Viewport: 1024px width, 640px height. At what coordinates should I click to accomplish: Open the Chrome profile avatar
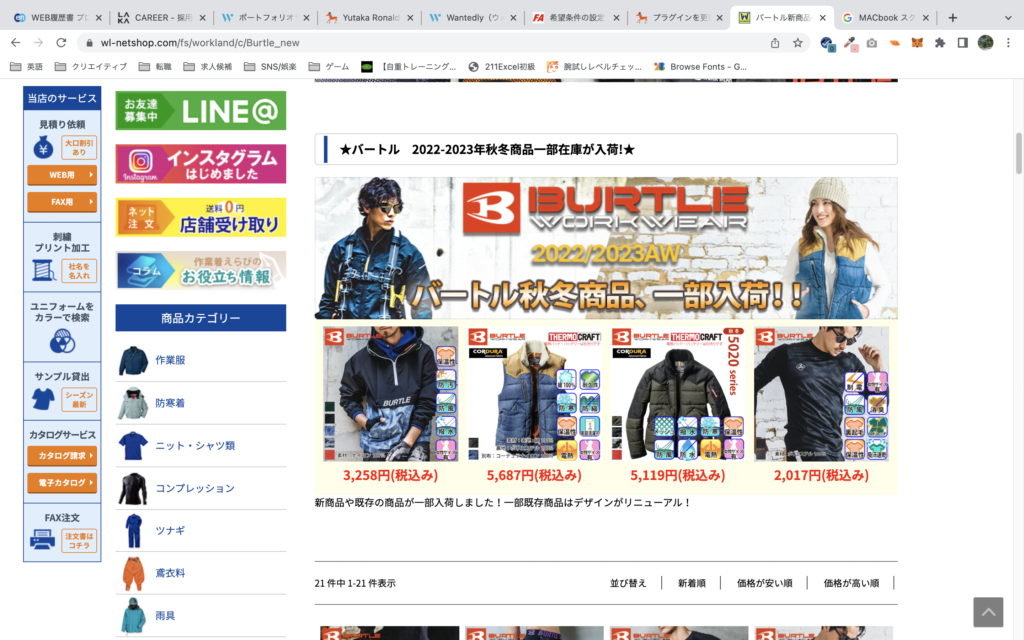tap(985, 42)
